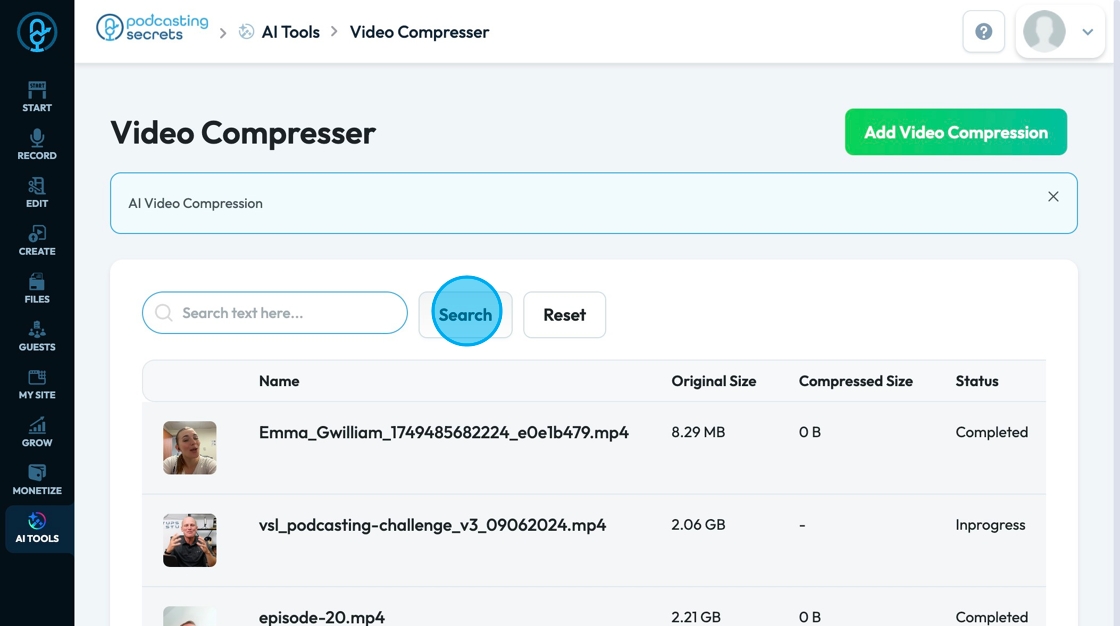Click Completed status in Emma_Gwilliam row

pos(991,432)
